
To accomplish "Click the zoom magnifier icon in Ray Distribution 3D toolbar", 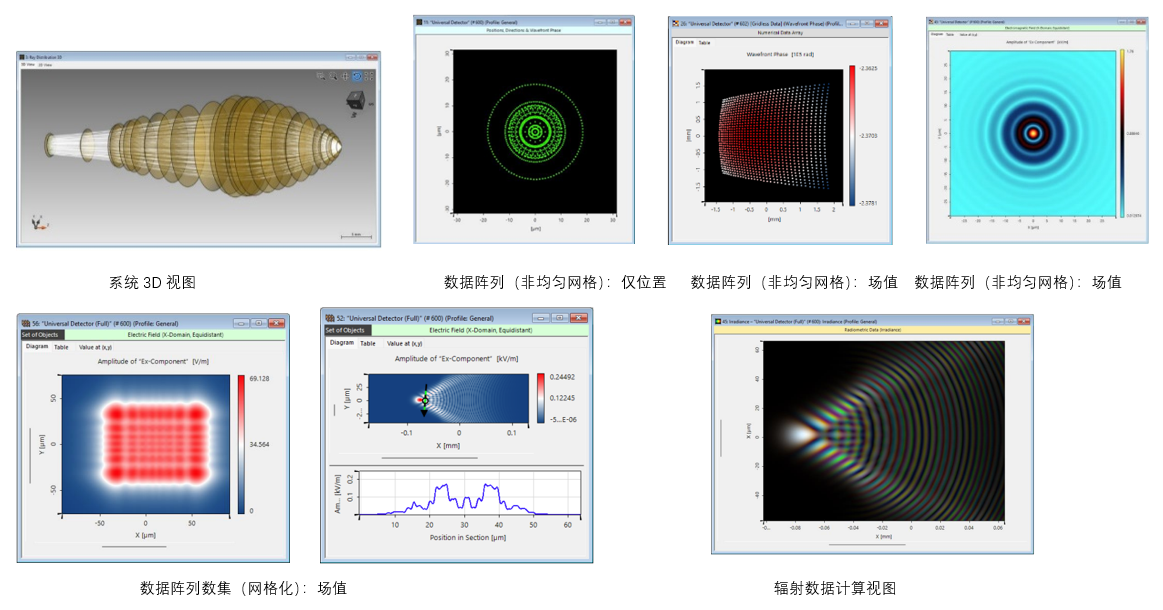I will [x=333, y=76].
